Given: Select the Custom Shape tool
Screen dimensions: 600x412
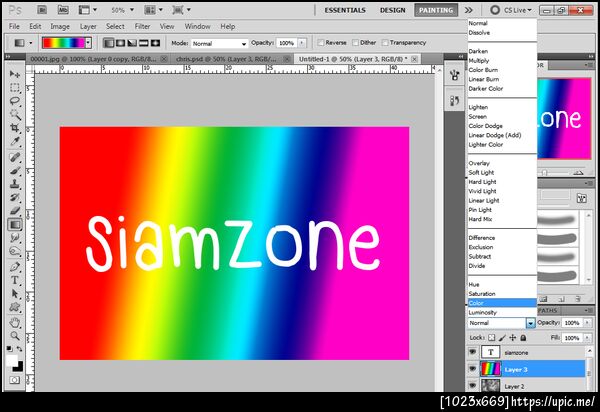Looking at the screenshot, I should coord(15,307).
